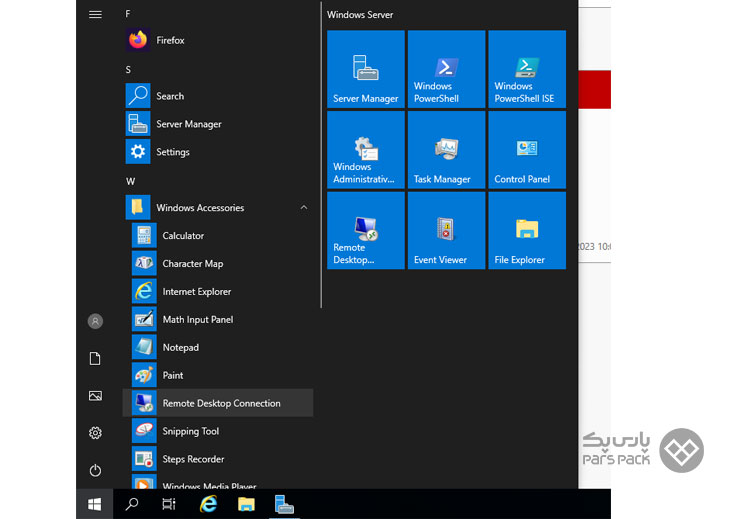750x519 pixels.
Task: Open the Windows PowerShell ISE tile
Action: pyautogui.click(x=527, y=69)
